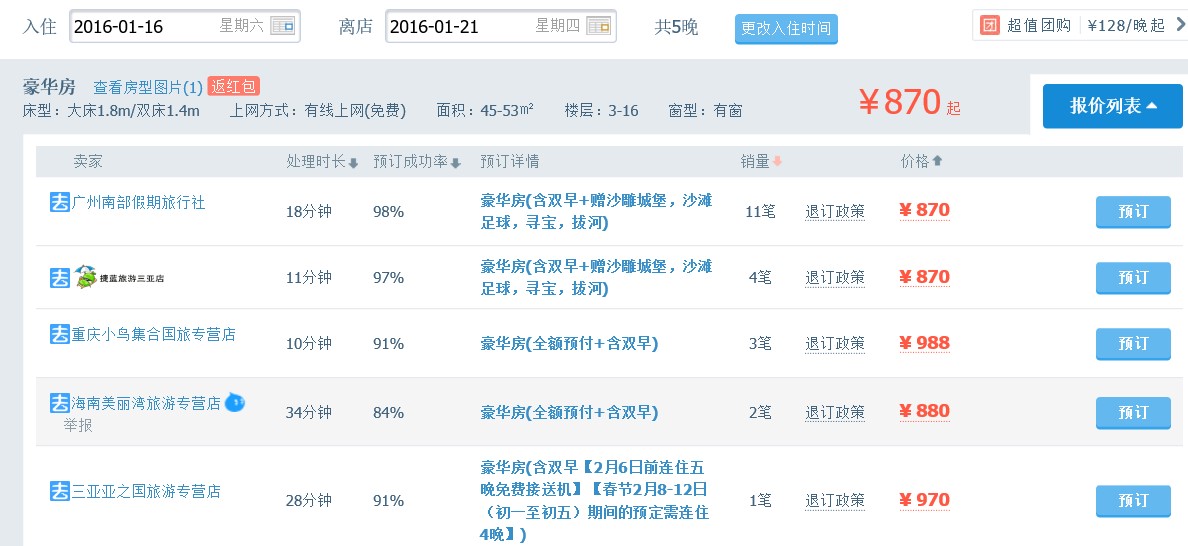Click the Qunar icon beside 重庆小鸟集合国旅专营店
The width and height of the screenshot is (1188, 546).
(60, 334)
